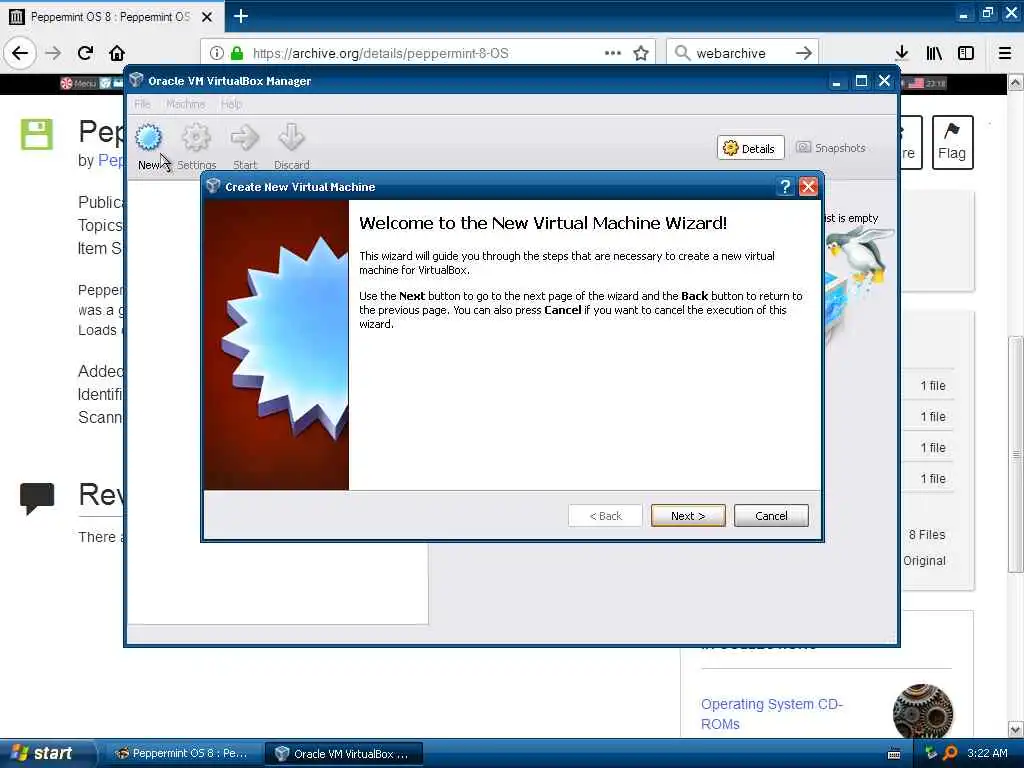1024x768 pixels.
Task: Show the Details pane in VirtualBox Manager
Action: coord(750,148)
